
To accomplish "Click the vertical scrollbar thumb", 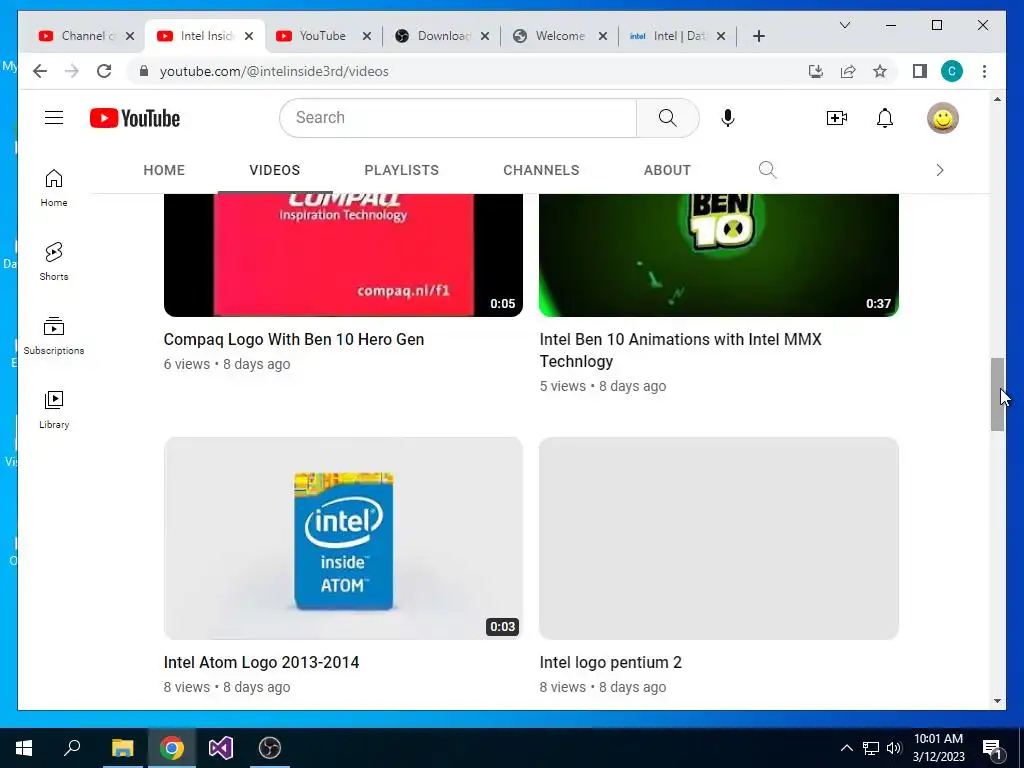I will 997,394.
